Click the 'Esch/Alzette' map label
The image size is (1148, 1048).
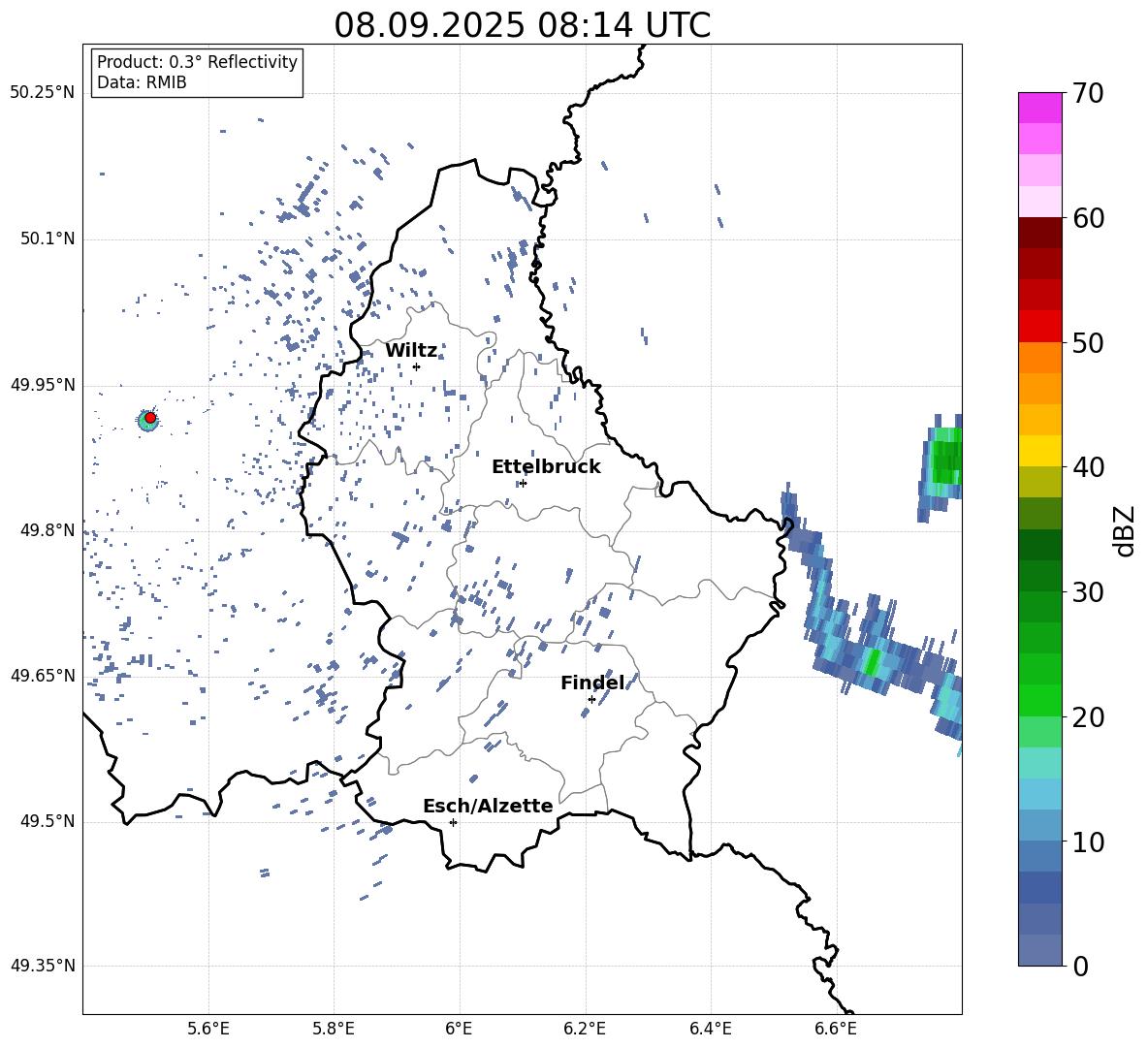(488, 806)
